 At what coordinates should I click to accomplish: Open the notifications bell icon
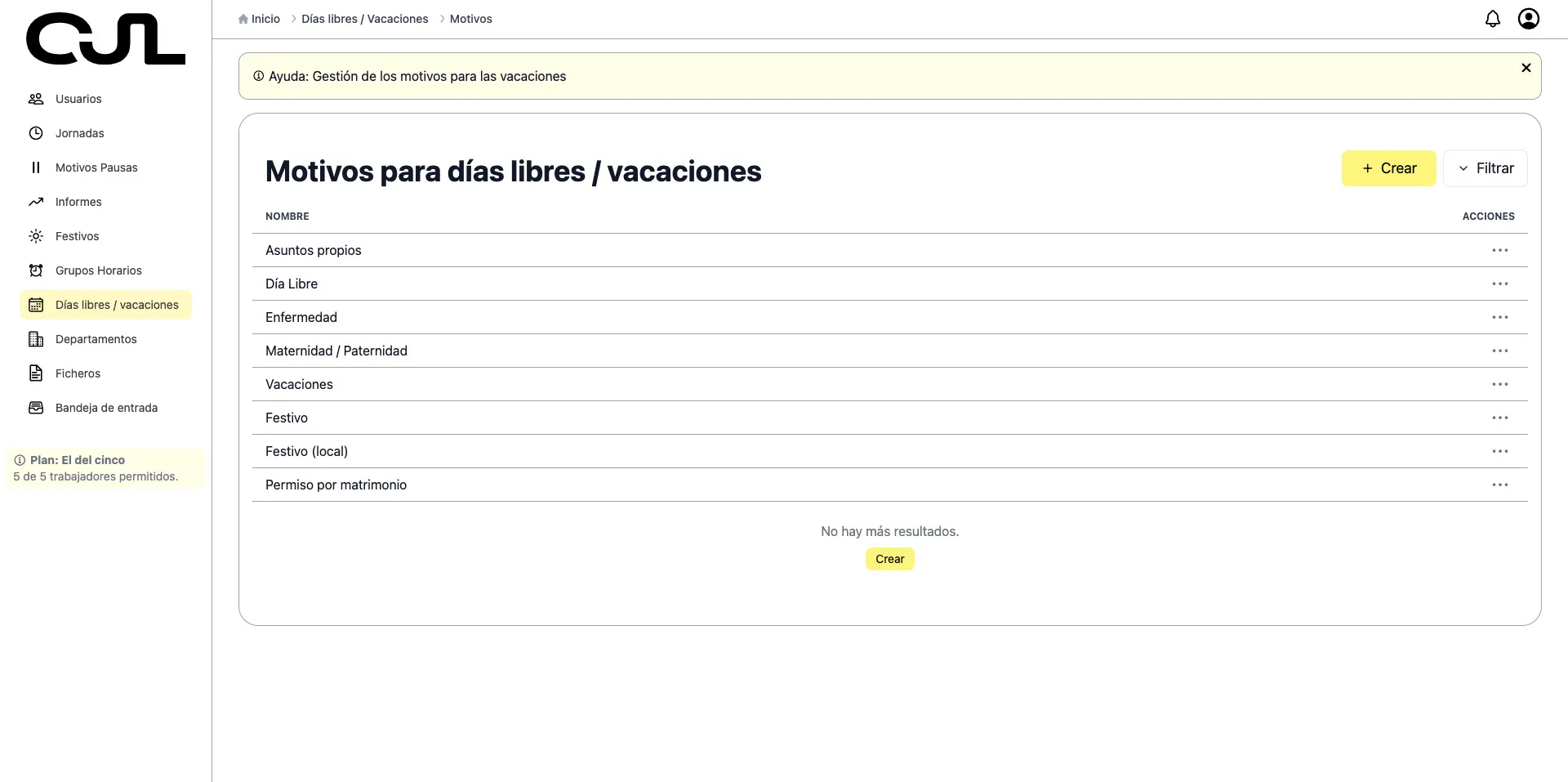point(1492,19)
